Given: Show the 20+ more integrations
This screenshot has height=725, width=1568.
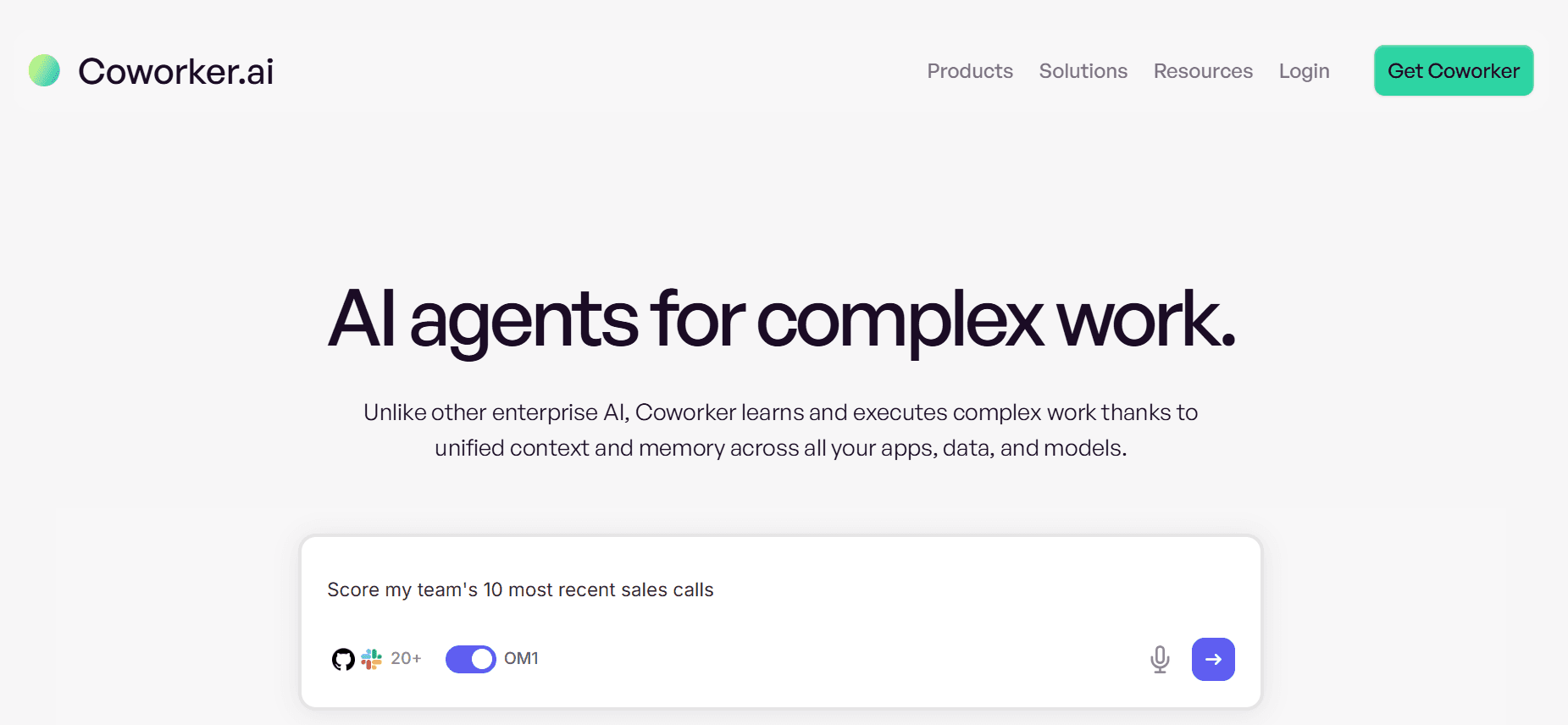Looking at the screenshot, I should [x=406, y=658].
